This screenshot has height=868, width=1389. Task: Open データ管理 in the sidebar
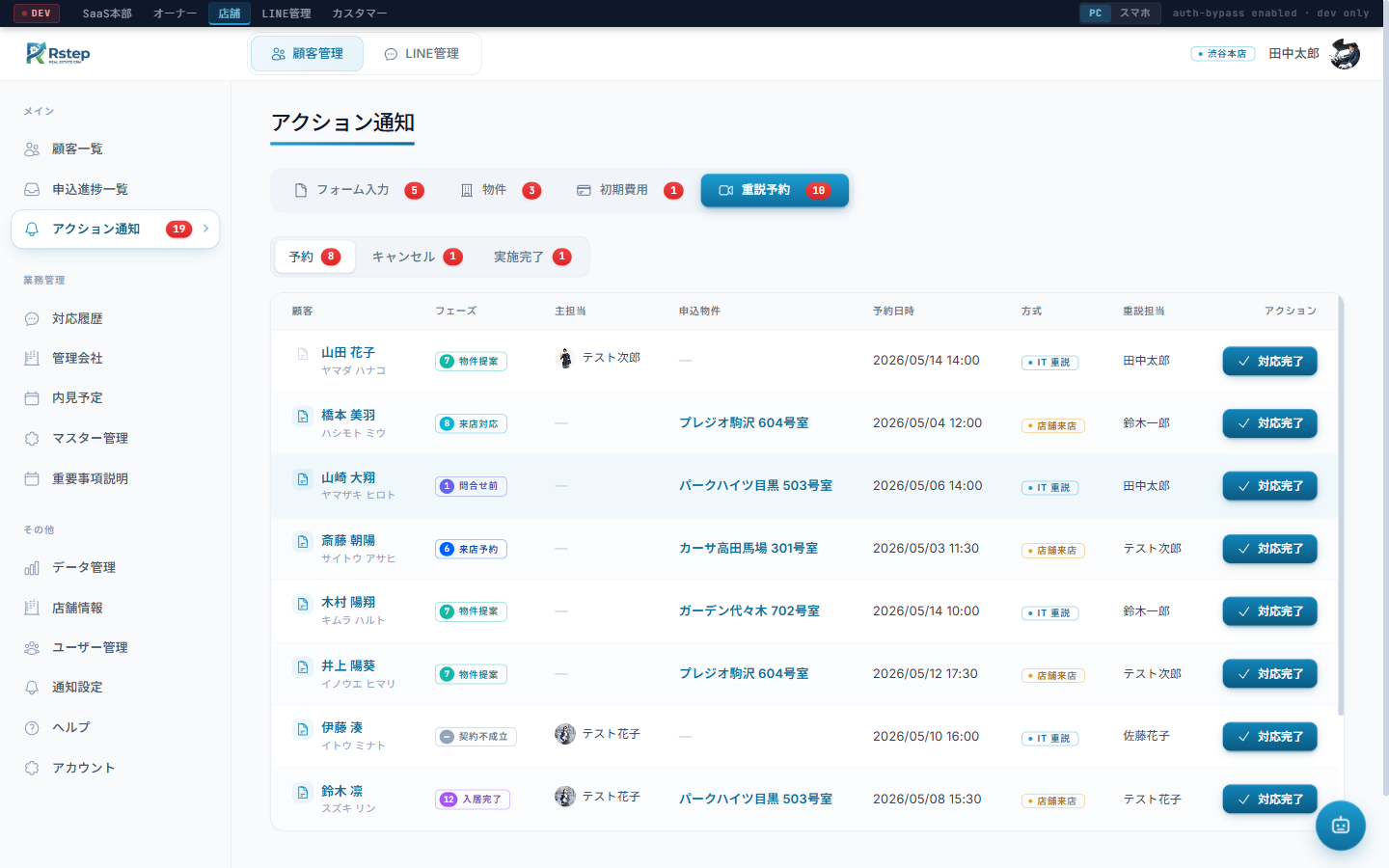point(116,567)
